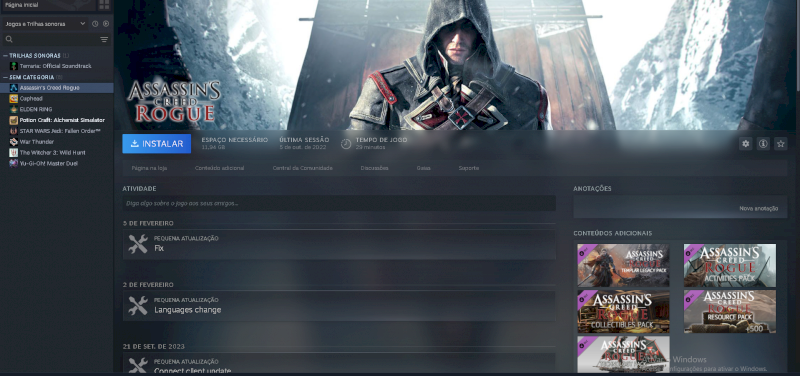
Task: Open Jogos e Trilhas sonoras dropdown
Action: pyautogui.click(x=45, y=24)
